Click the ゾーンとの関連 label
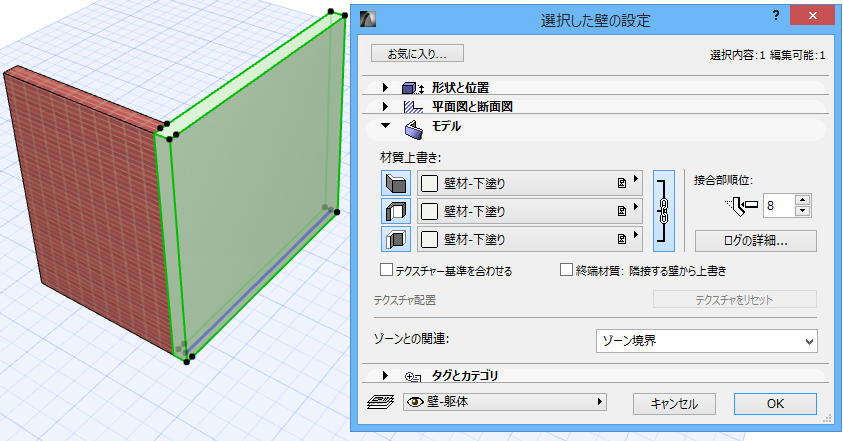Image resolution: width=843 pixels, height=441 pixels. click(411, 339)
